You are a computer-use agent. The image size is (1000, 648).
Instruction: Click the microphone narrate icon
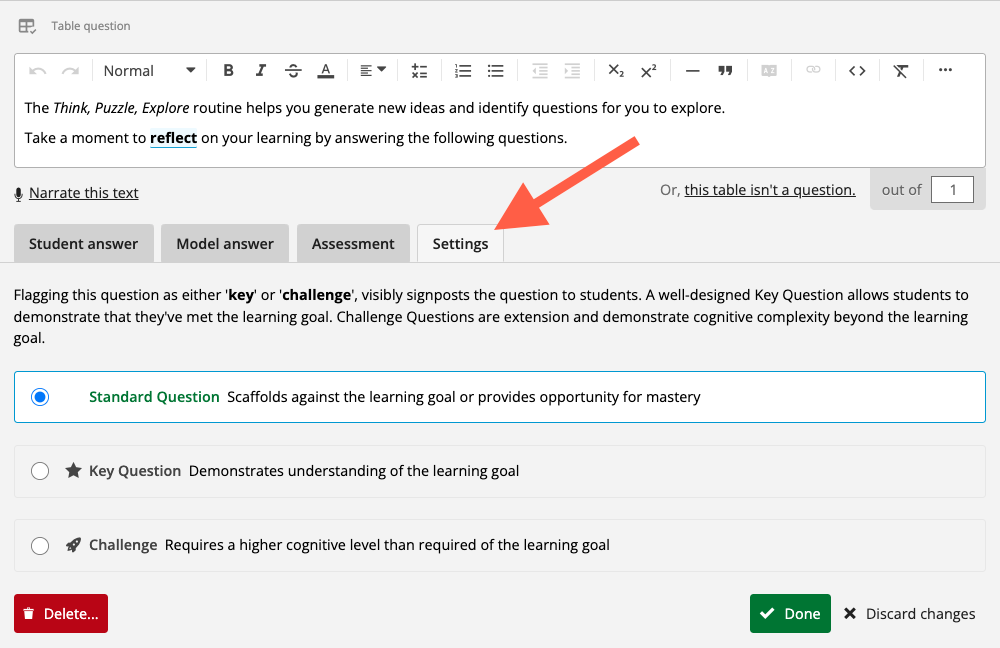click(x=18, y=194)
